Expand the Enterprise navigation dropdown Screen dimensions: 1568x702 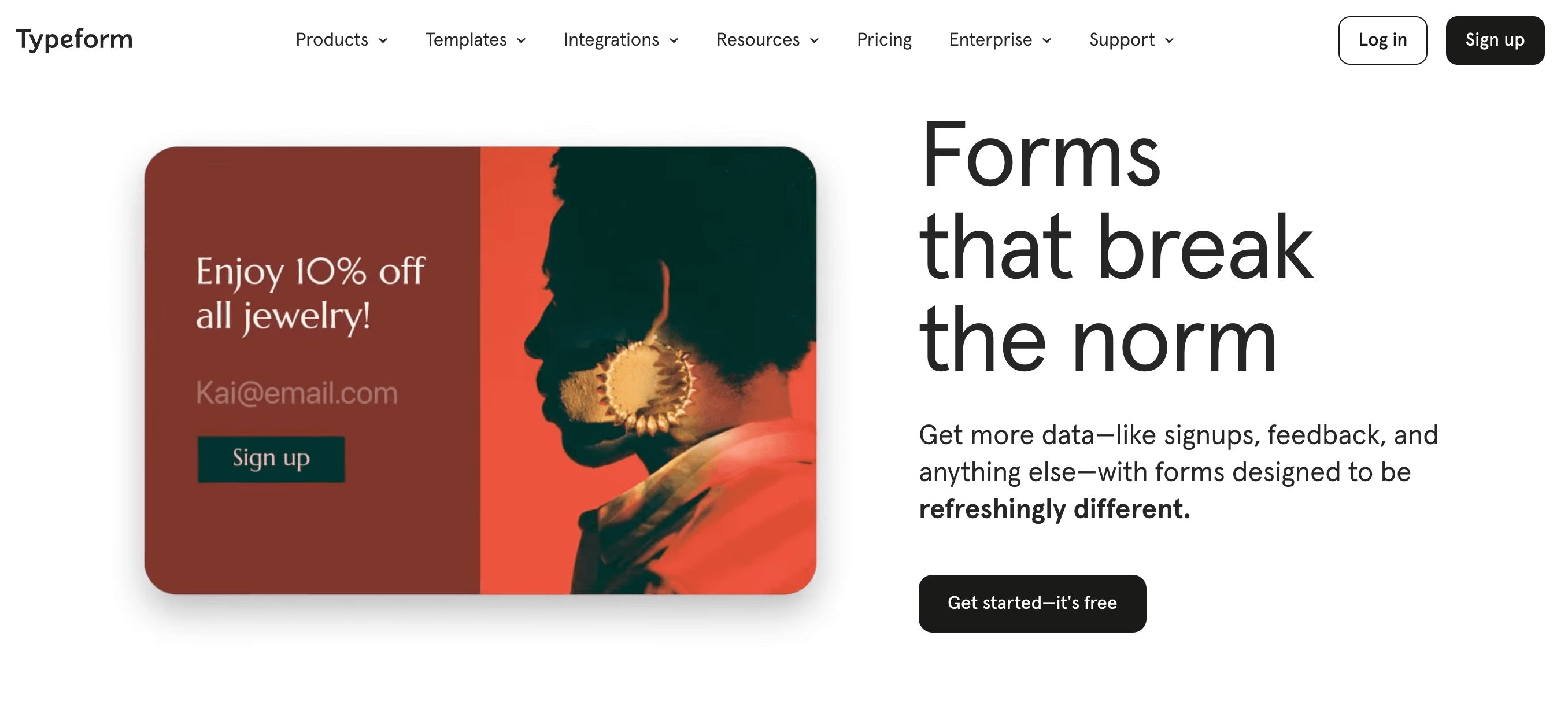point(1000,40)
